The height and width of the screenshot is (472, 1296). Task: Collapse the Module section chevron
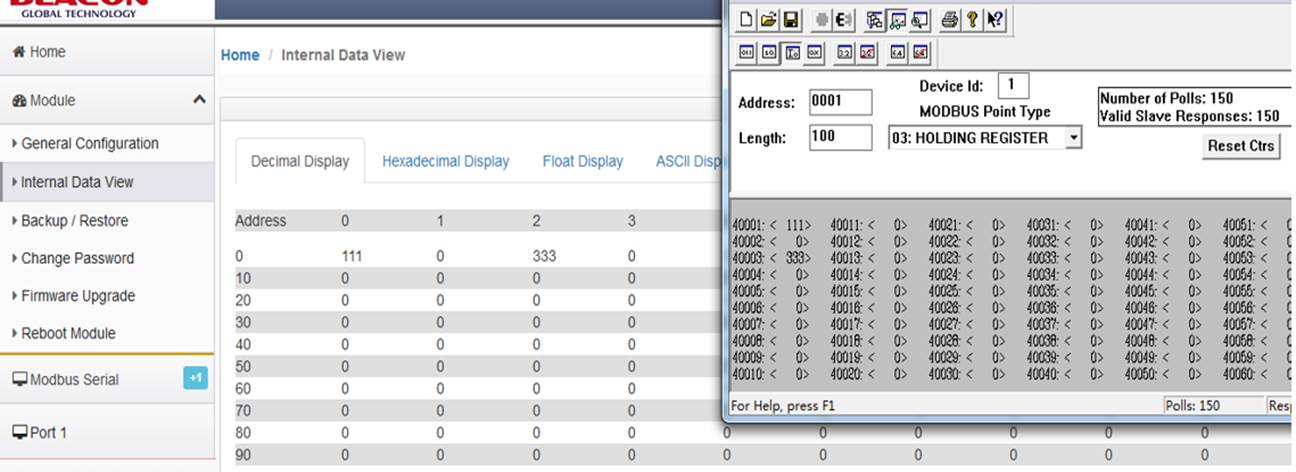199,100
